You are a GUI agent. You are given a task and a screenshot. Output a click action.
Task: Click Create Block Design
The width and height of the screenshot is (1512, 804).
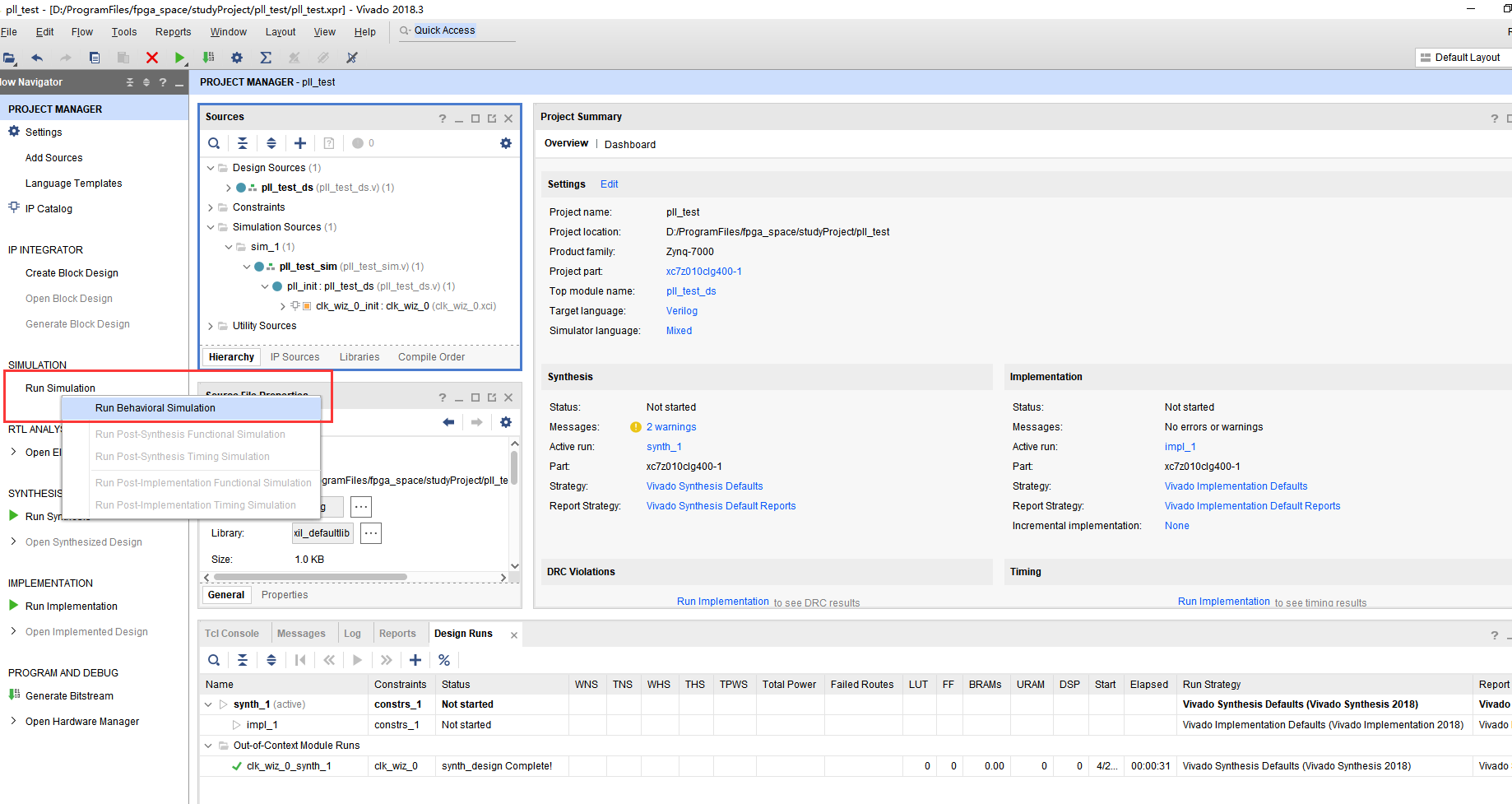tap(72, 273)
